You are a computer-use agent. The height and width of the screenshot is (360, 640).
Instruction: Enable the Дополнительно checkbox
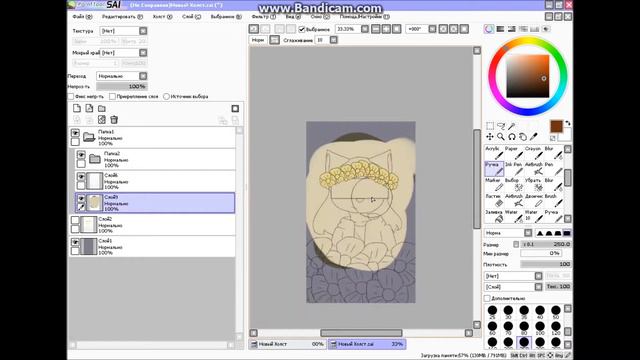tap(487, 298)
